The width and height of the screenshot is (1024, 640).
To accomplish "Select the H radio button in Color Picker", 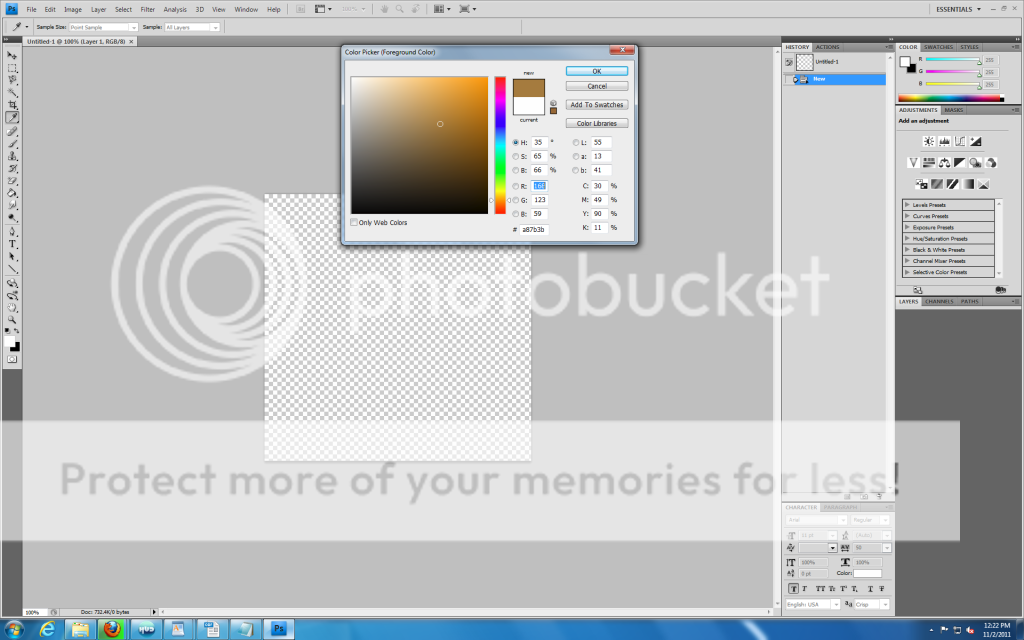I will tap(514, 143).
